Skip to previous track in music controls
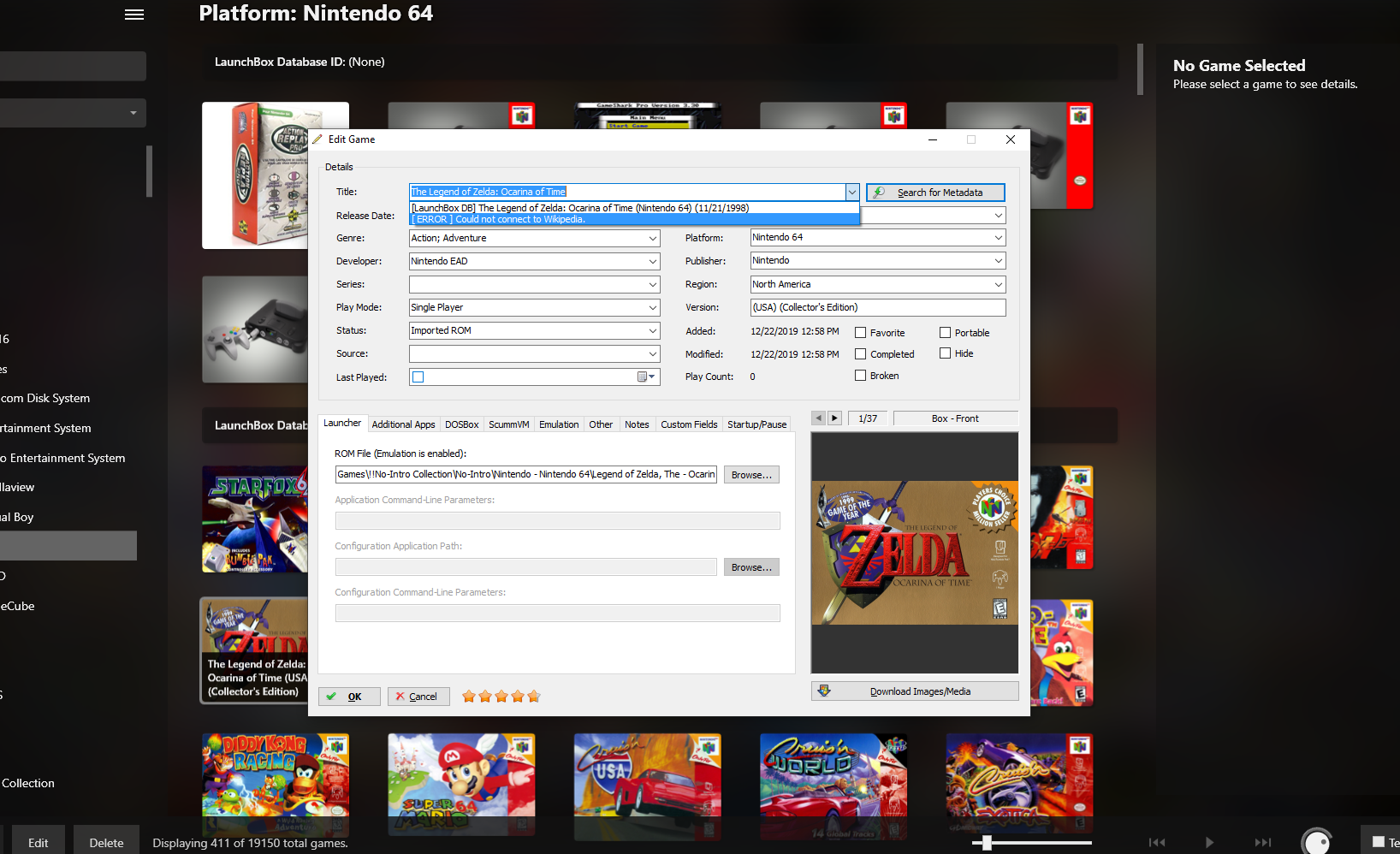The width and height of the screenshot is (1400, 854). point(1157,842)
